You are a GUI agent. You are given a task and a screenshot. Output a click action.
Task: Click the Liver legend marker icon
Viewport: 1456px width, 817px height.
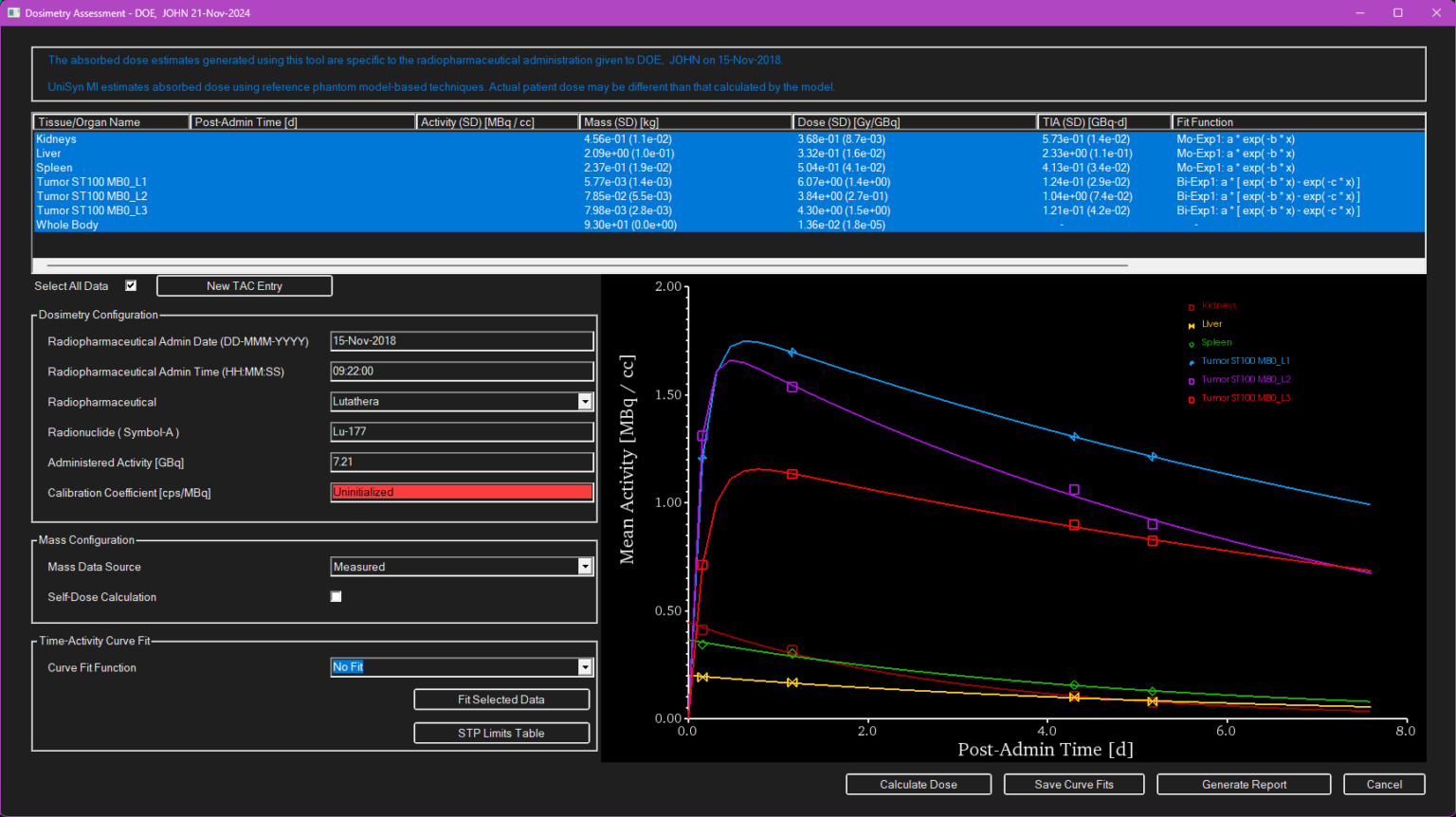pos(1192,324)
